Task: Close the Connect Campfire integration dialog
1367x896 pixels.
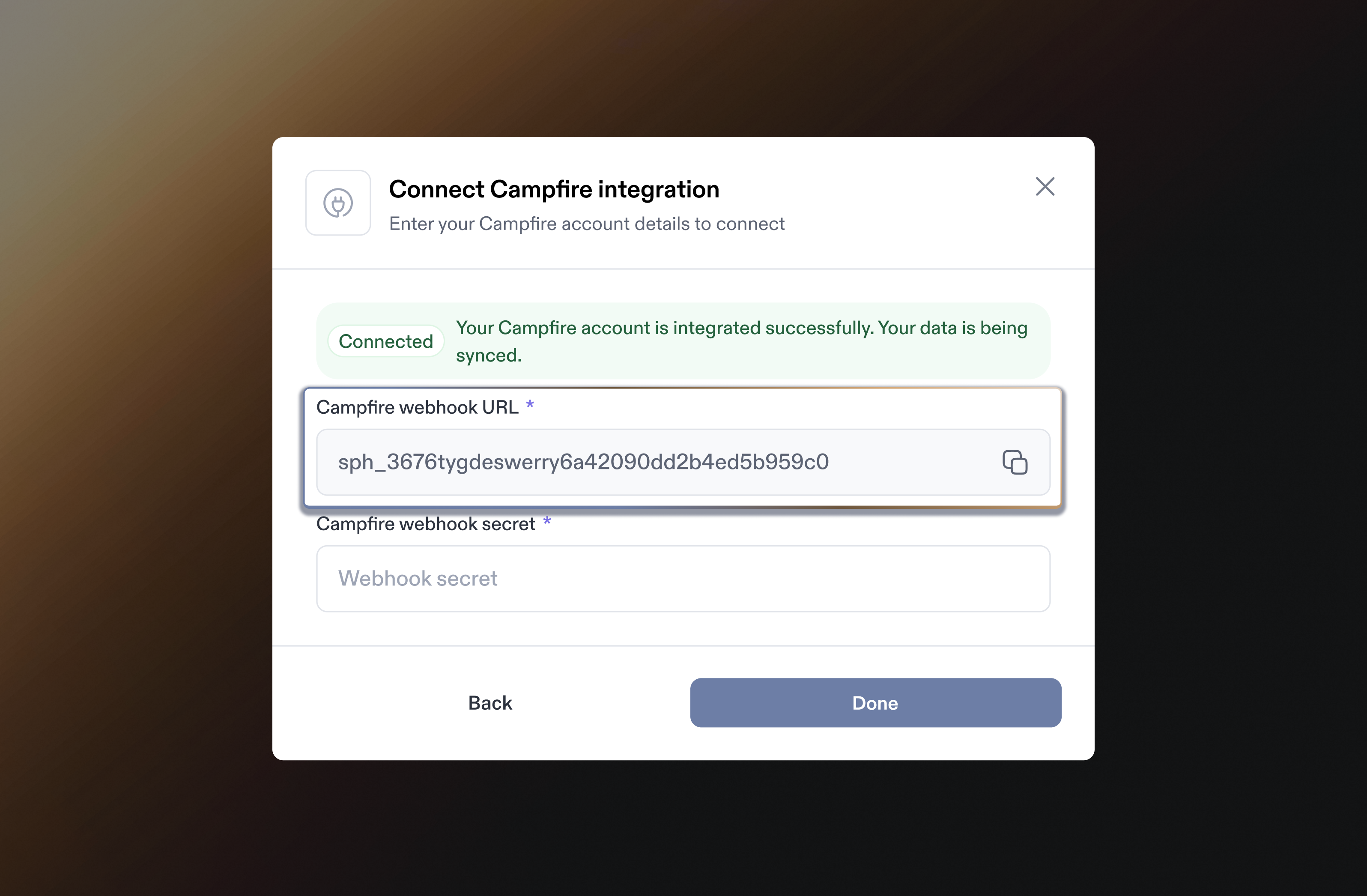Action: [1045, 187]
